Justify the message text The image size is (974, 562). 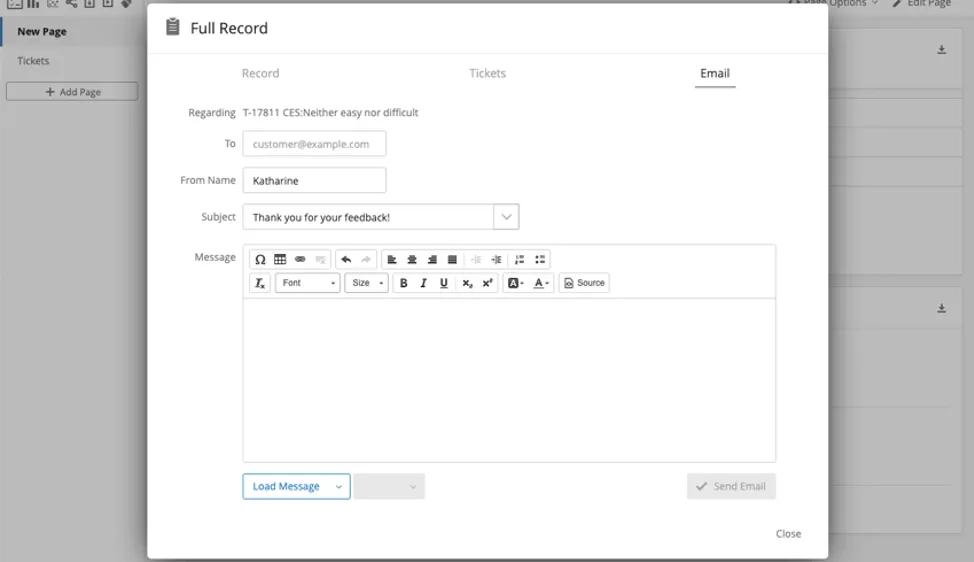click(452, 260)
